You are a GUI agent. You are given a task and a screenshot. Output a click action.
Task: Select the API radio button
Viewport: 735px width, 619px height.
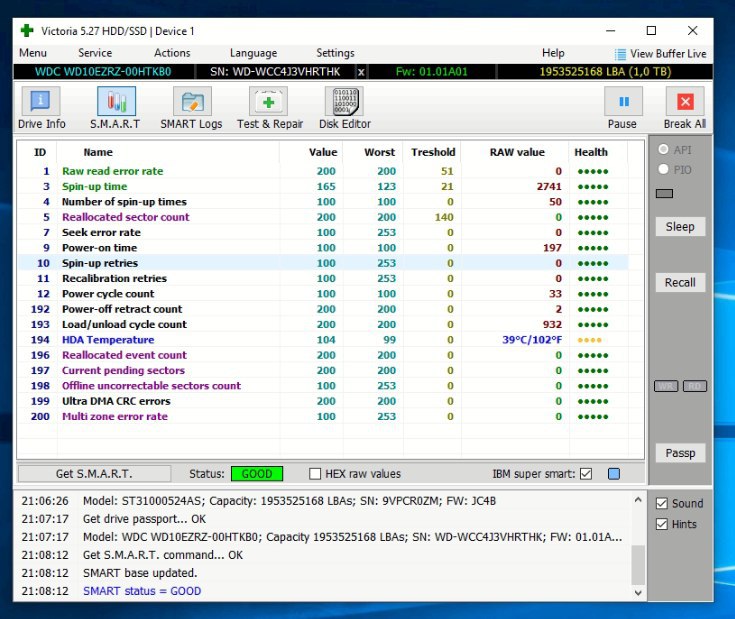pos(663,149)
